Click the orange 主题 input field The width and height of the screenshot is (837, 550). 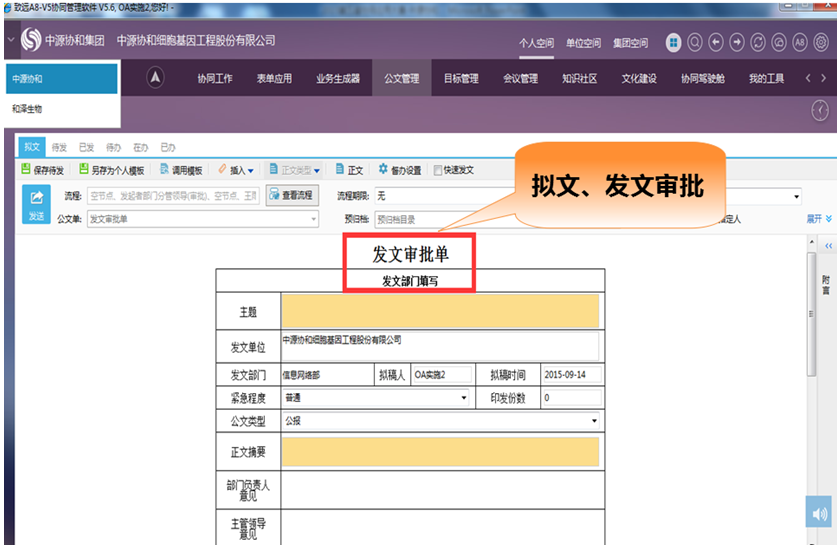440,311
